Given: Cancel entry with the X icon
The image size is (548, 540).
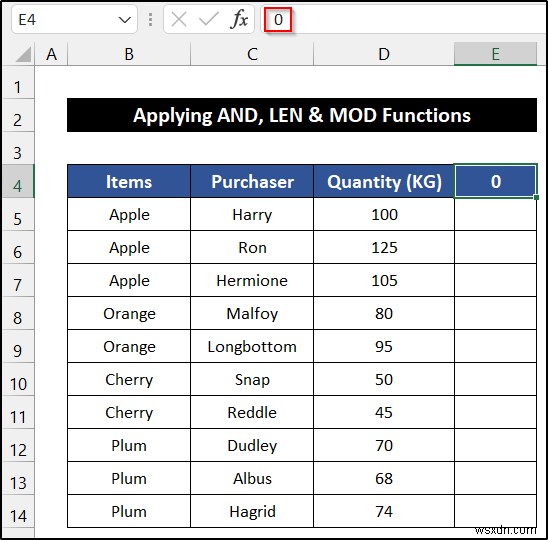Looking at the screenshot, I should click(x=179, y=20).
